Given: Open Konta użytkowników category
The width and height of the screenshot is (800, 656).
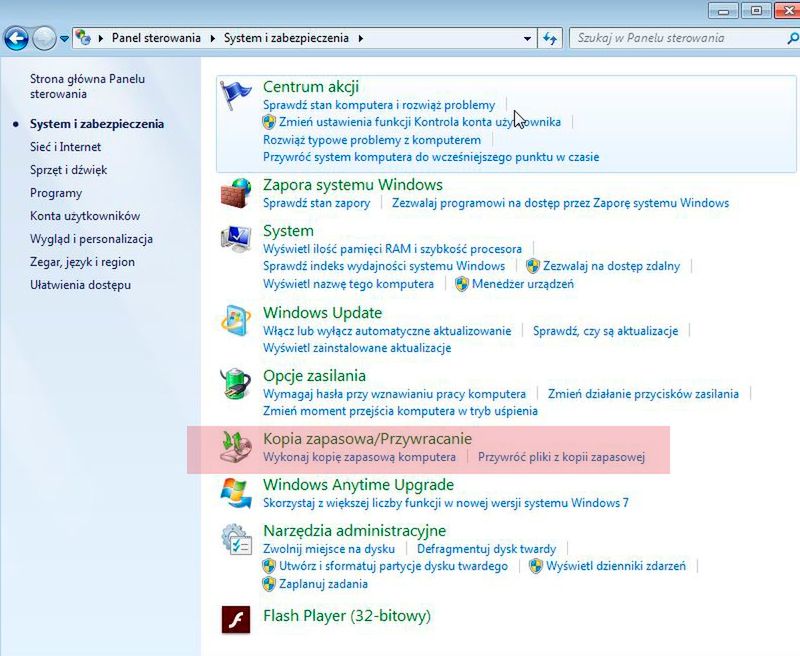Looking at the screenshot, I should [x=85, y=216].
